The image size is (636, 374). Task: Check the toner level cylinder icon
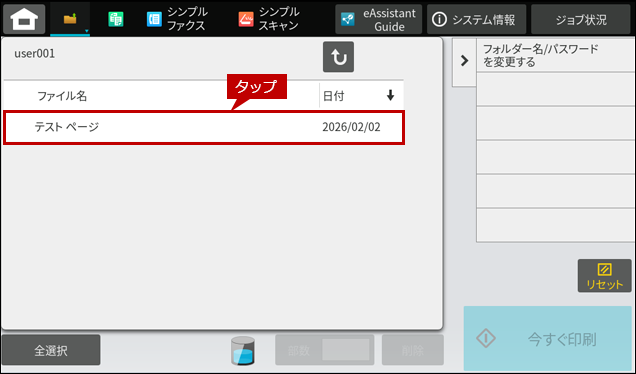(243, 350)
